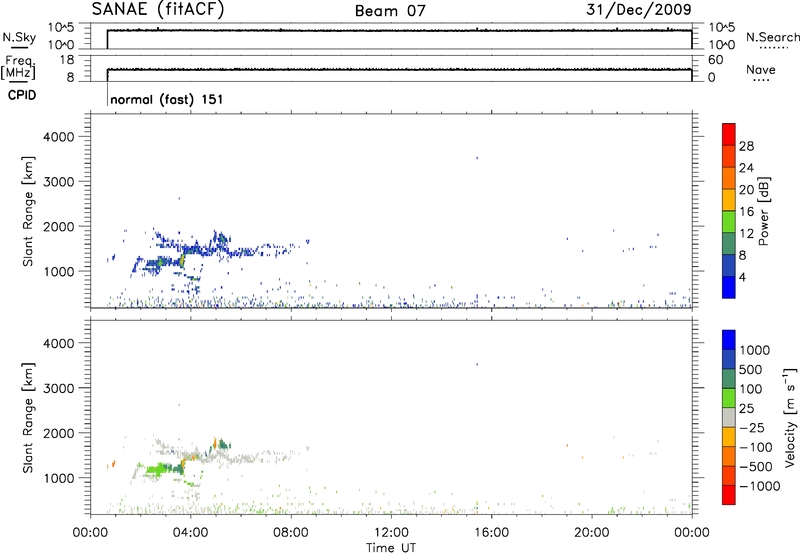Click the 60 tick on the Nave axis

(716, 60)
